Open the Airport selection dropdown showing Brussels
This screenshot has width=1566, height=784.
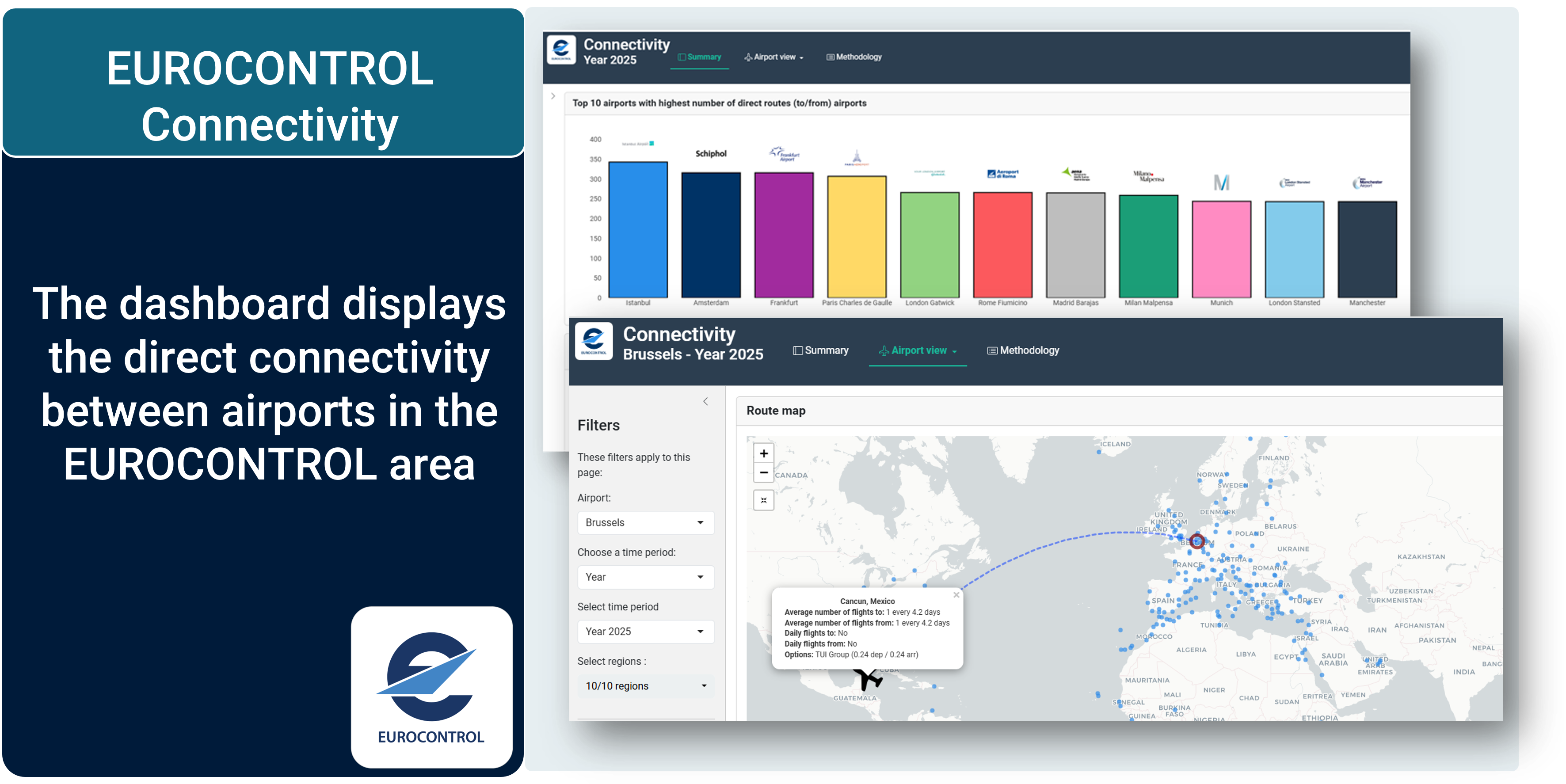point(646,523)
